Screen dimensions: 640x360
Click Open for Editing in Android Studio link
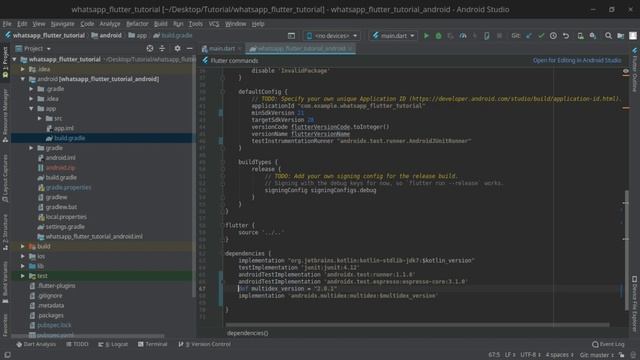[577, 60]
